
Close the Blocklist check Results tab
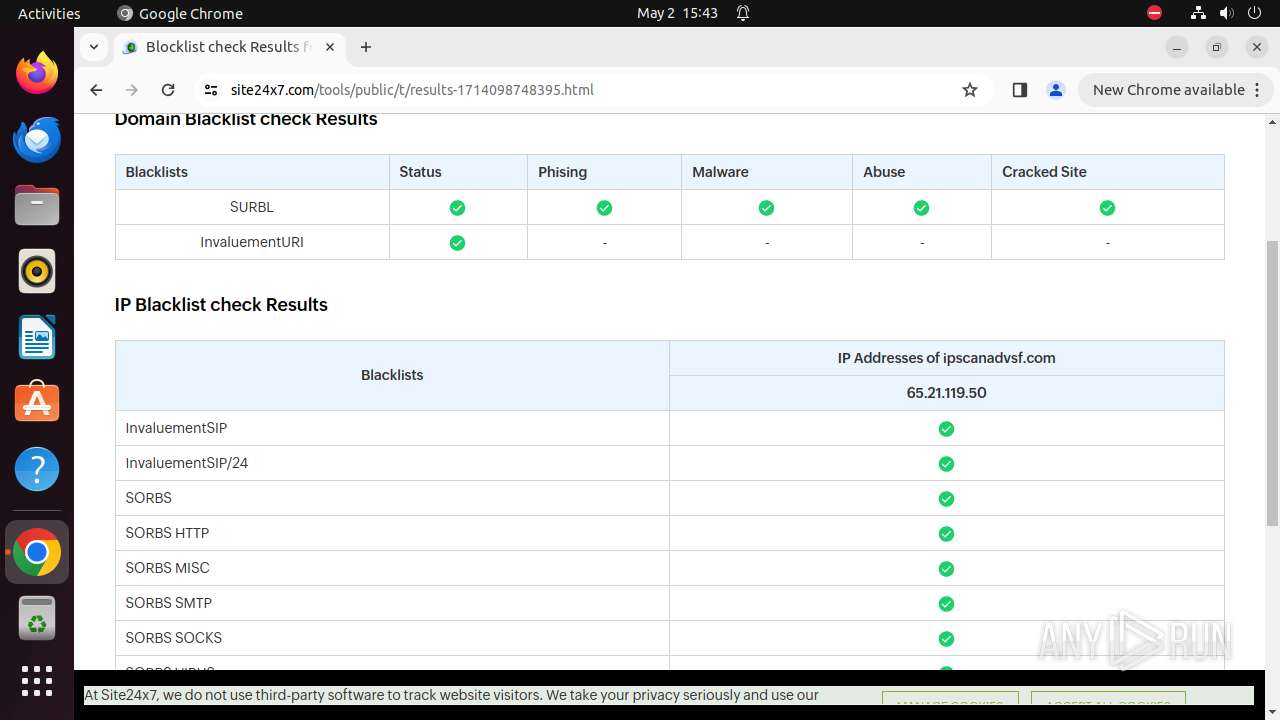pos(330,47)
